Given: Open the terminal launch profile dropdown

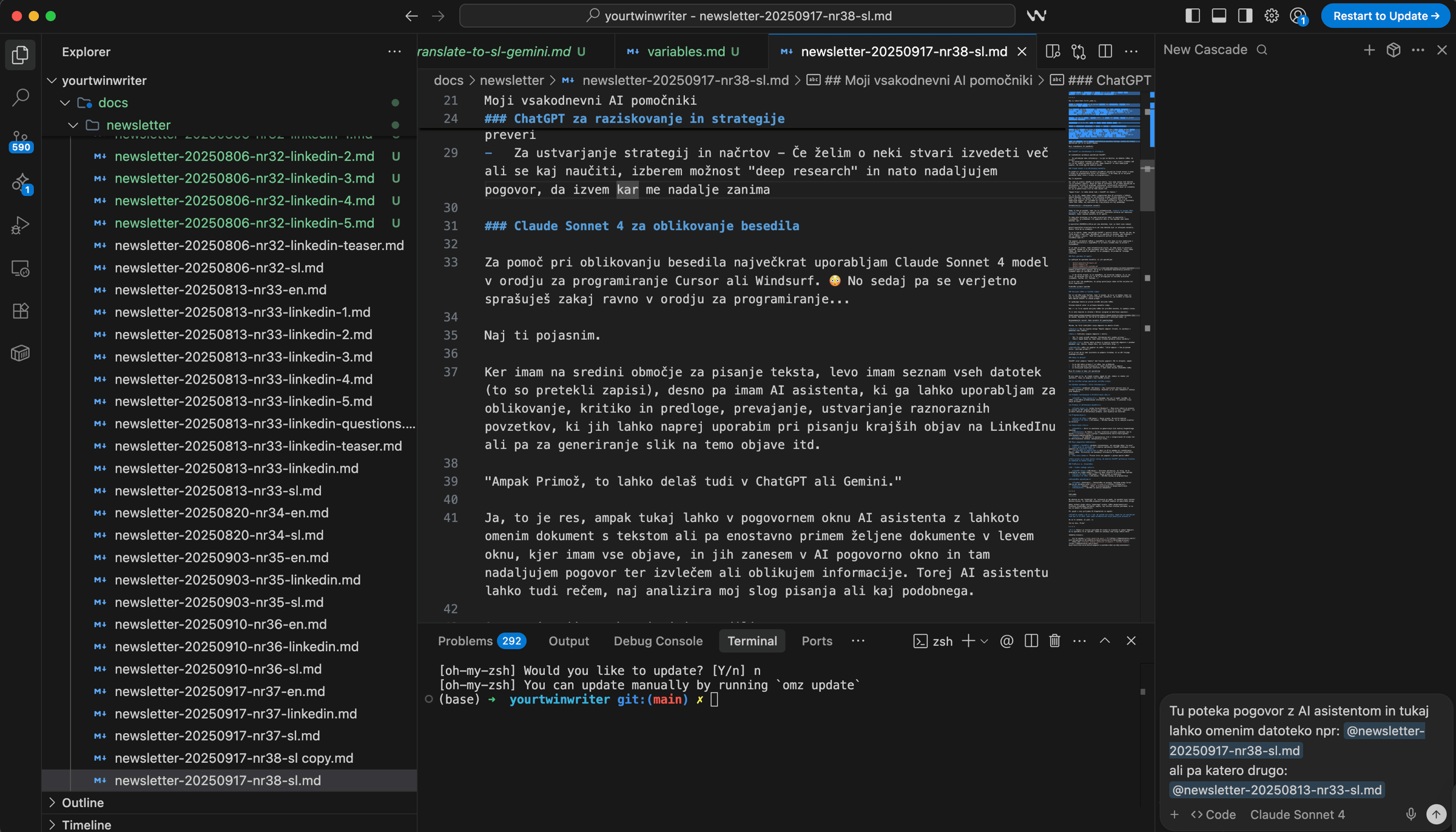Looking at the screenshot, I should (985, 641).
